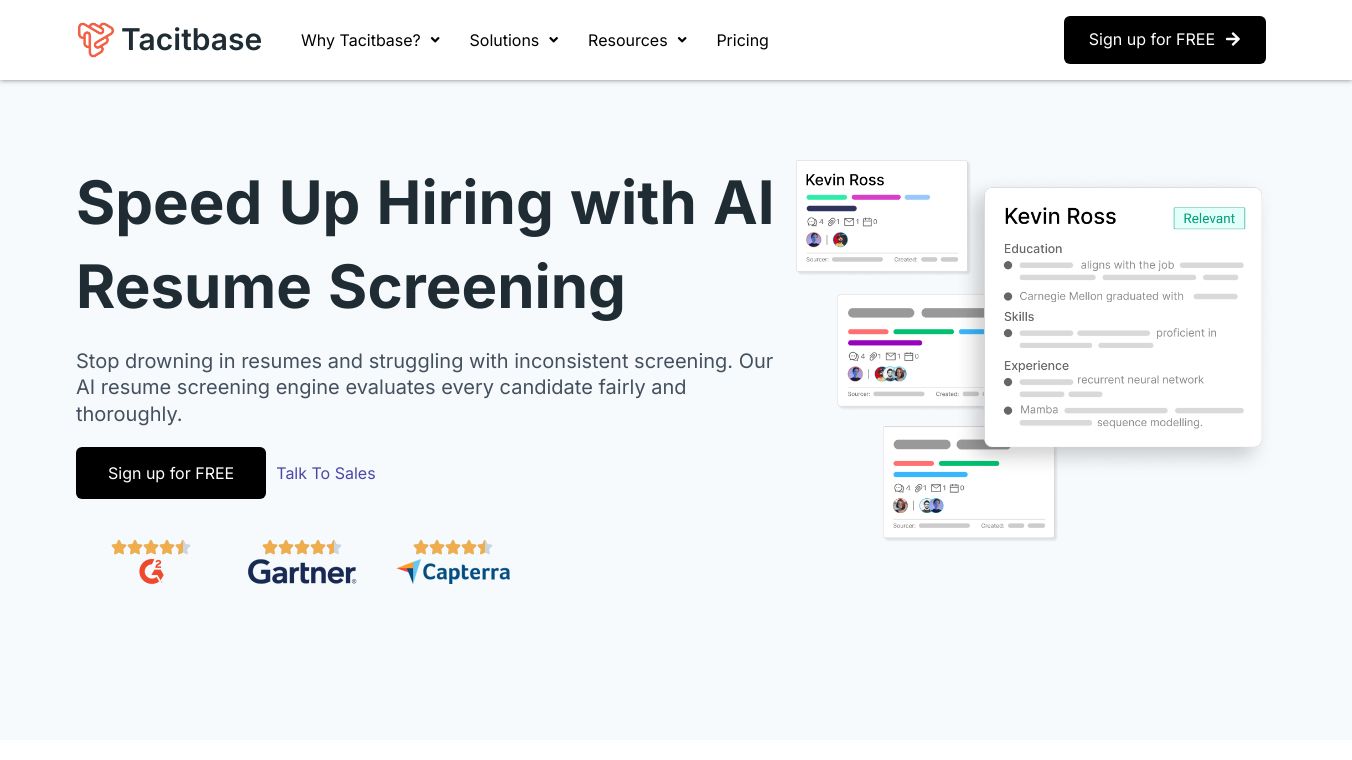Screen dimensions: 1352x760
Task: Open the Solutions dropdown menu
Action: [x=514, y=40]
